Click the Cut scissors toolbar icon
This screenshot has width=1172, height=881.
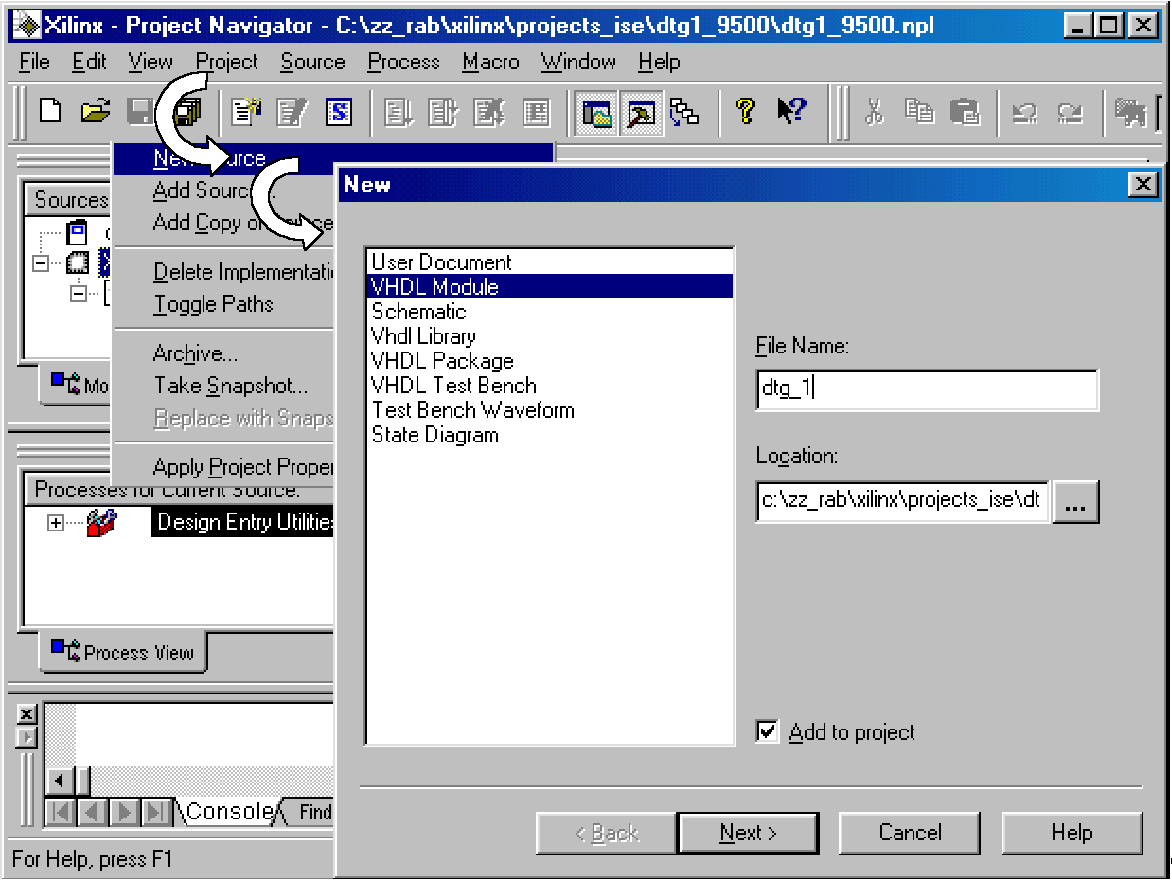pos(873,112)
